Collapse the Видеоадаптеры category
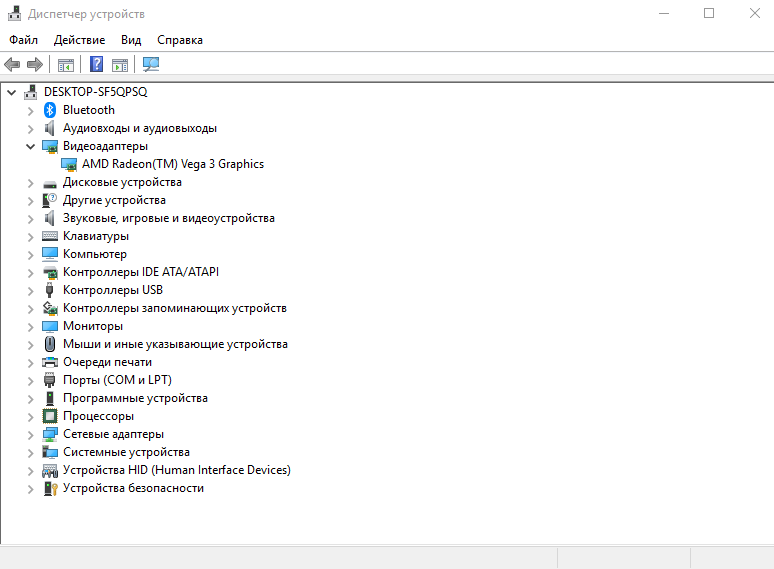 30,146
